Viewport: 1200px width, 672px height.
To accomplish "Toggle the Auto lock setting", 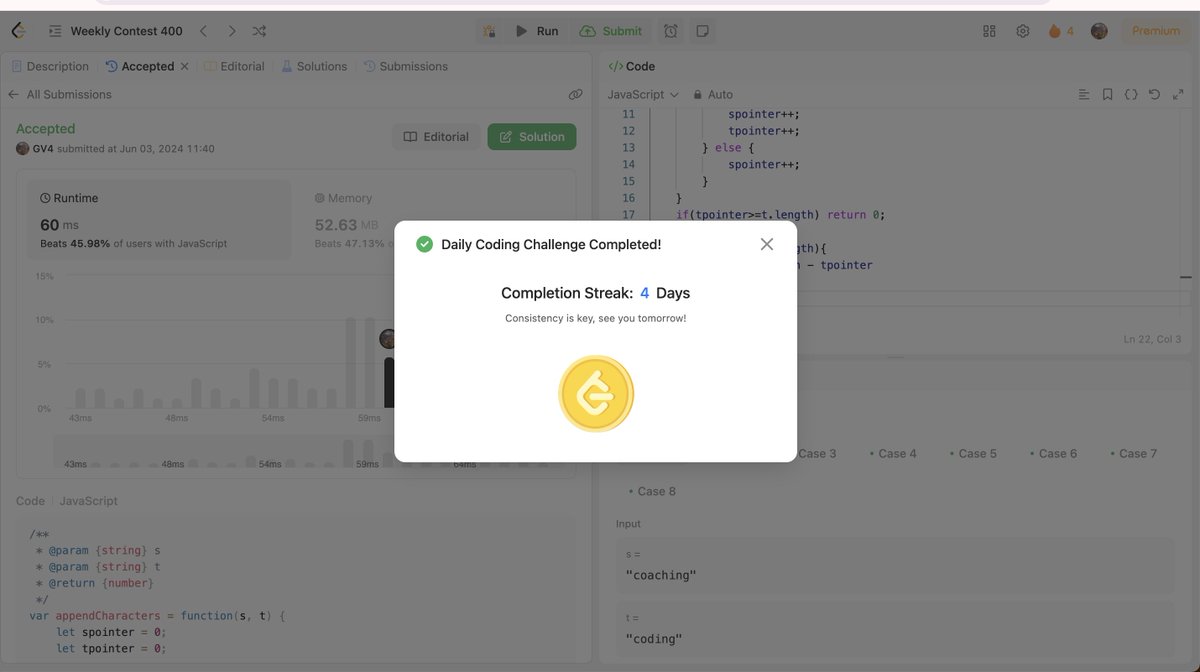I will point(713,93).
